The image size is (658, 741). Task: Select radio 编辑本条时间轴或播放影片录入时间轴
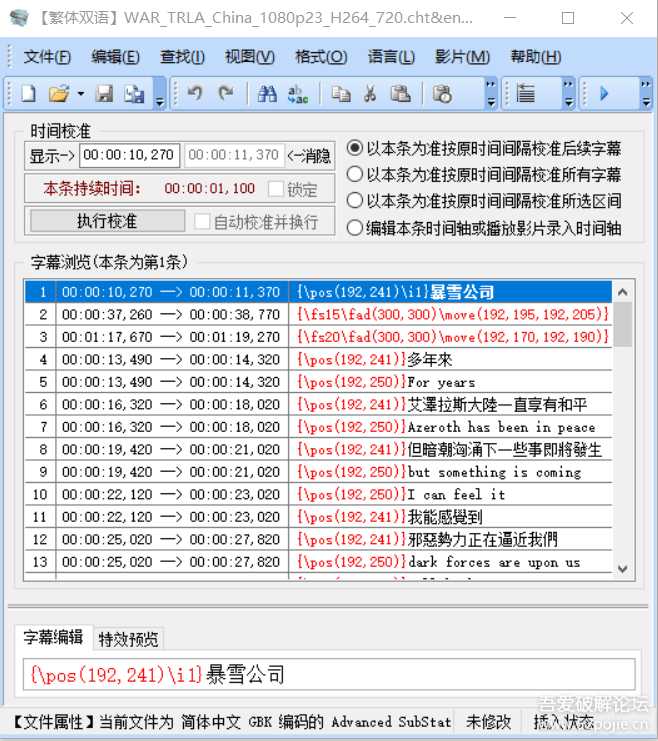[x=355, y=228]
